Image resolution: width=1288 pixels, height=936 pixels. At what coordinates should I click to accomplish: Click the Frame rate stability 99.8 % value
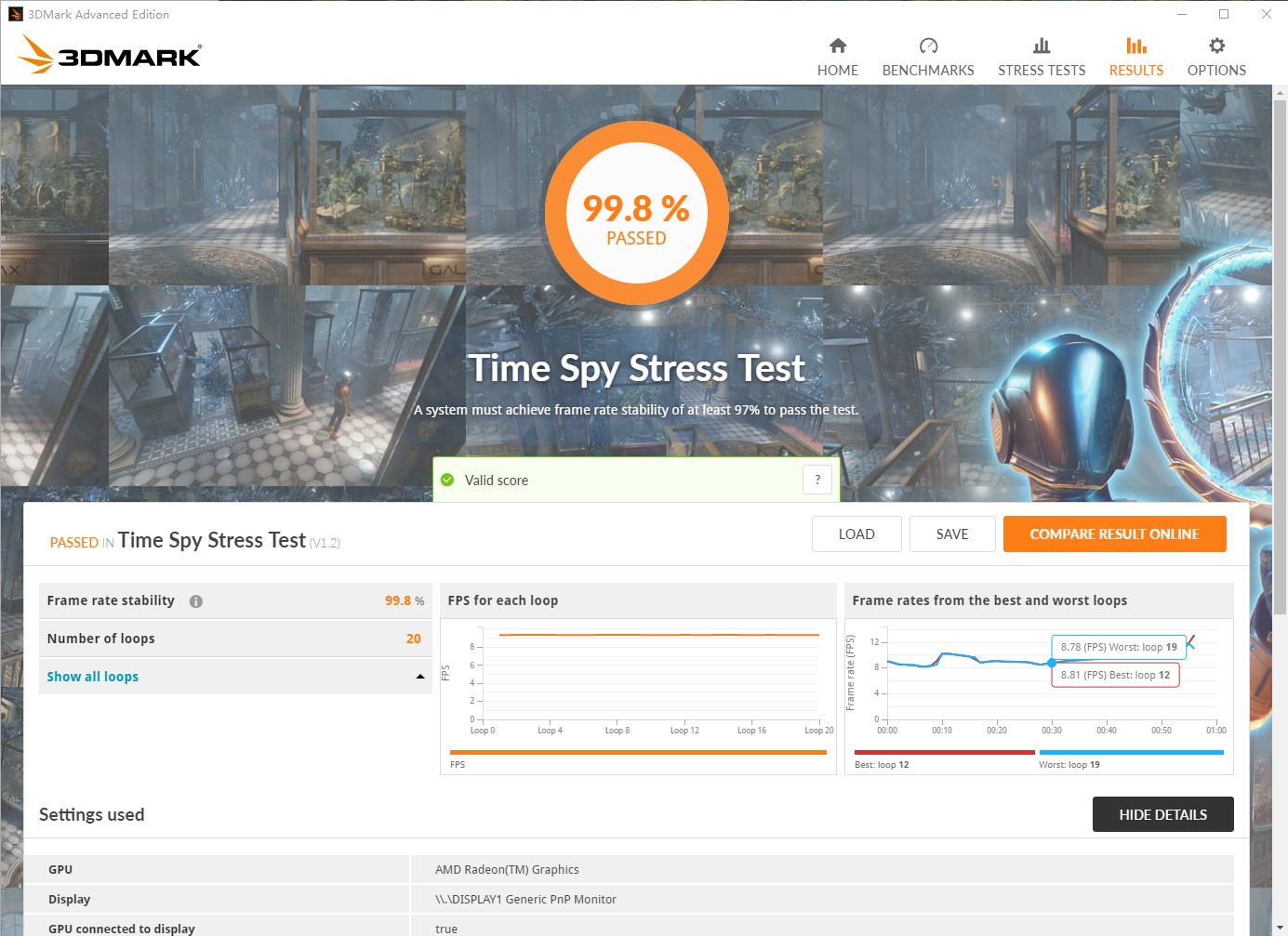[405, 600]
